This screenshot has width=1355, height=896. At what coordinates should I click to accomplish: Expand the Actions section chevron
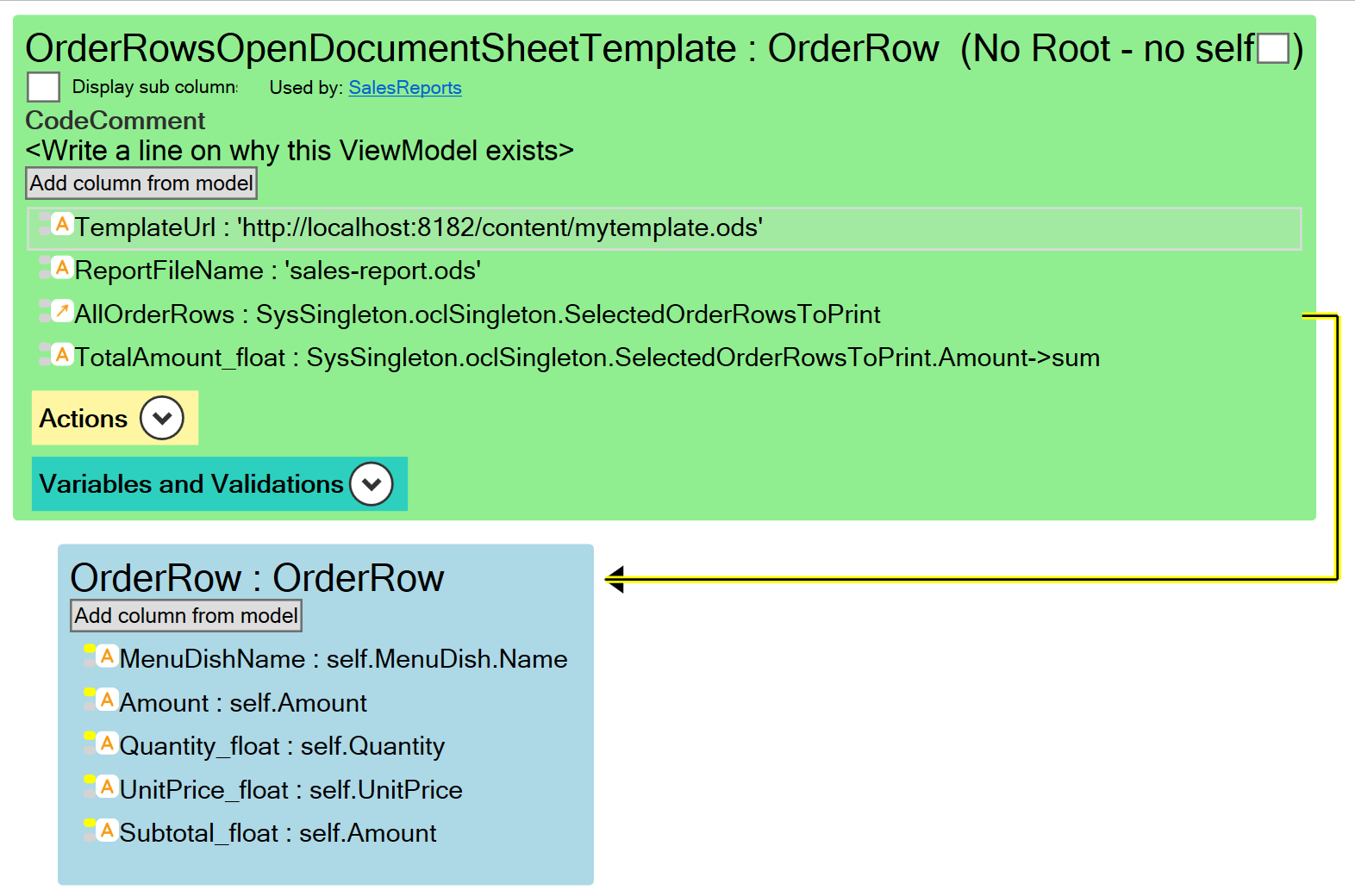162,418
